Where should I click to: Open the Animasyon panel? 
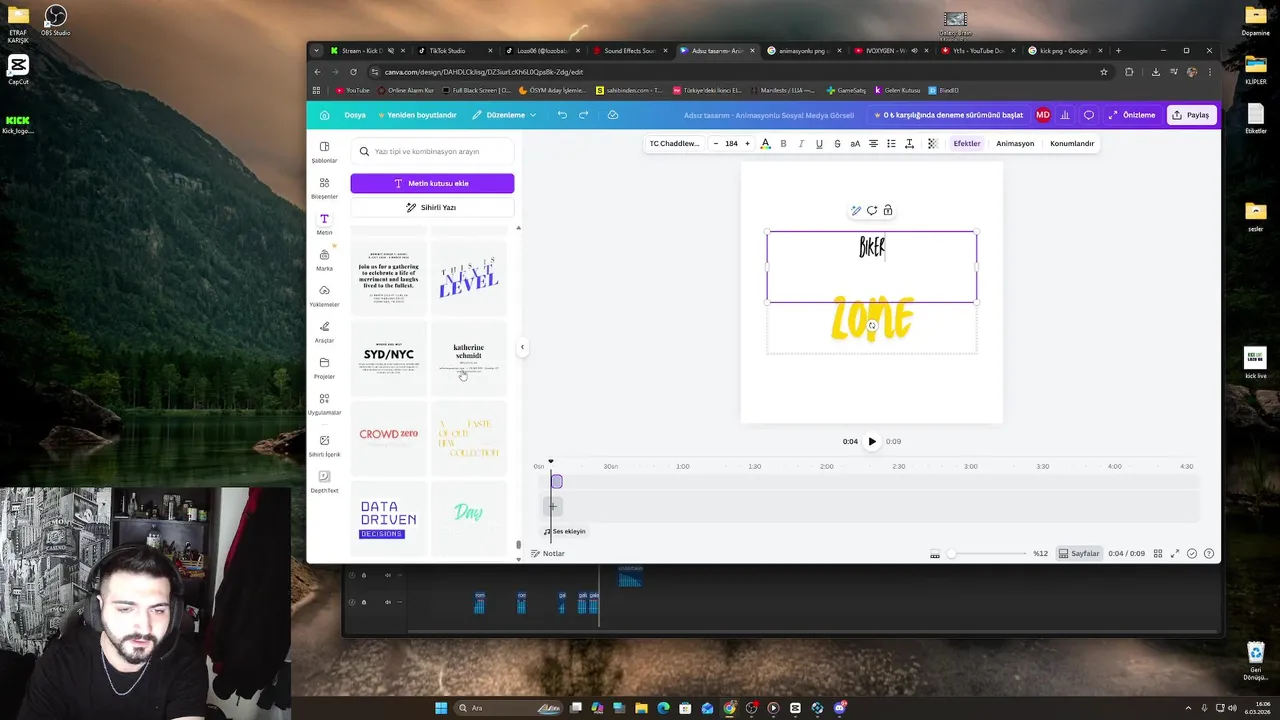(x=1015, y=143)
